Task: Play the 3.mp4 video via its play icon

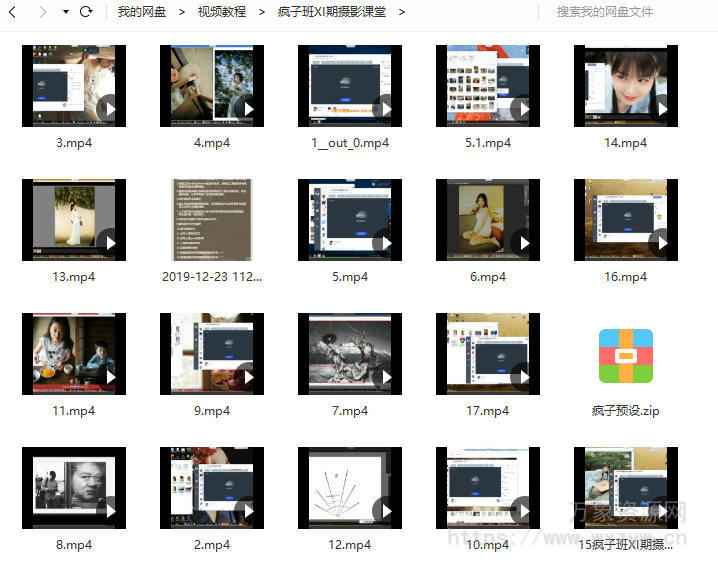Action: coord(107,108)
